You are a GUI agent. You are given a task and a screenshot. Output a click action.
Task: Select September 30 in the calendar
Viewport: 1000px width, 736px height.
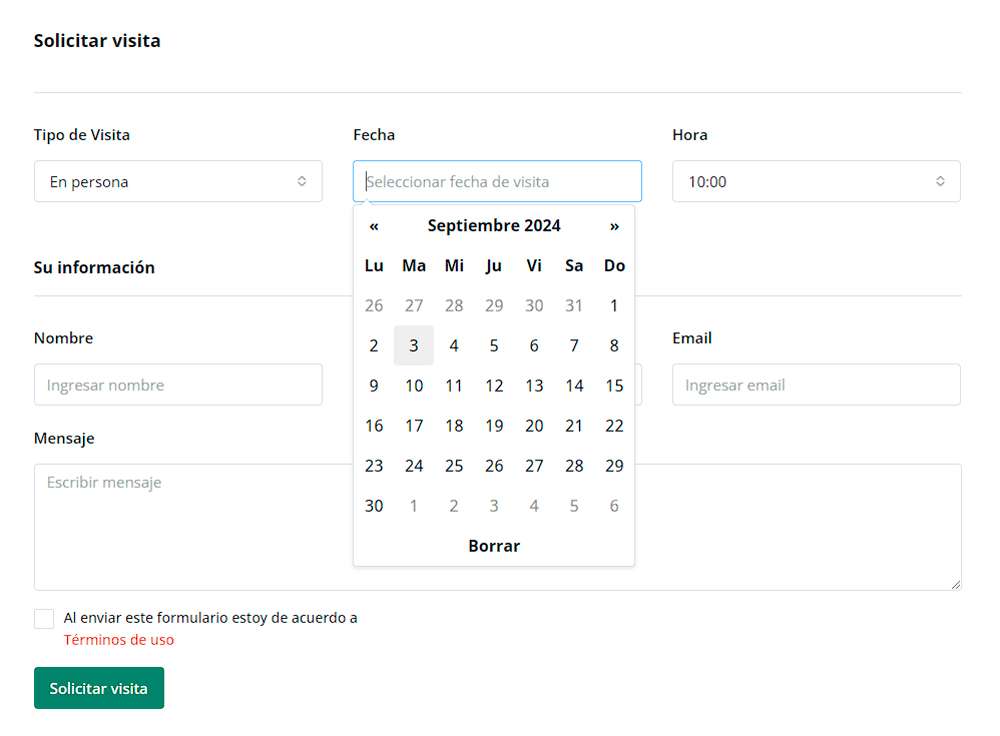[374, 506]
